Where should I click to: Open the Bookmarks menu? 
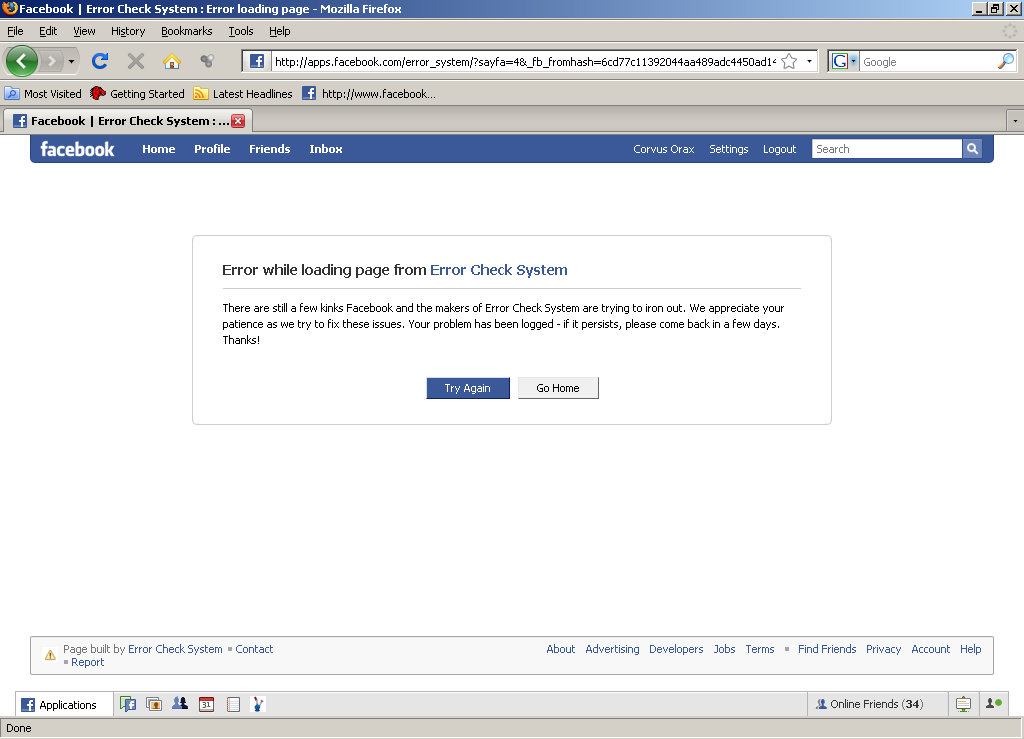point(186,31)
